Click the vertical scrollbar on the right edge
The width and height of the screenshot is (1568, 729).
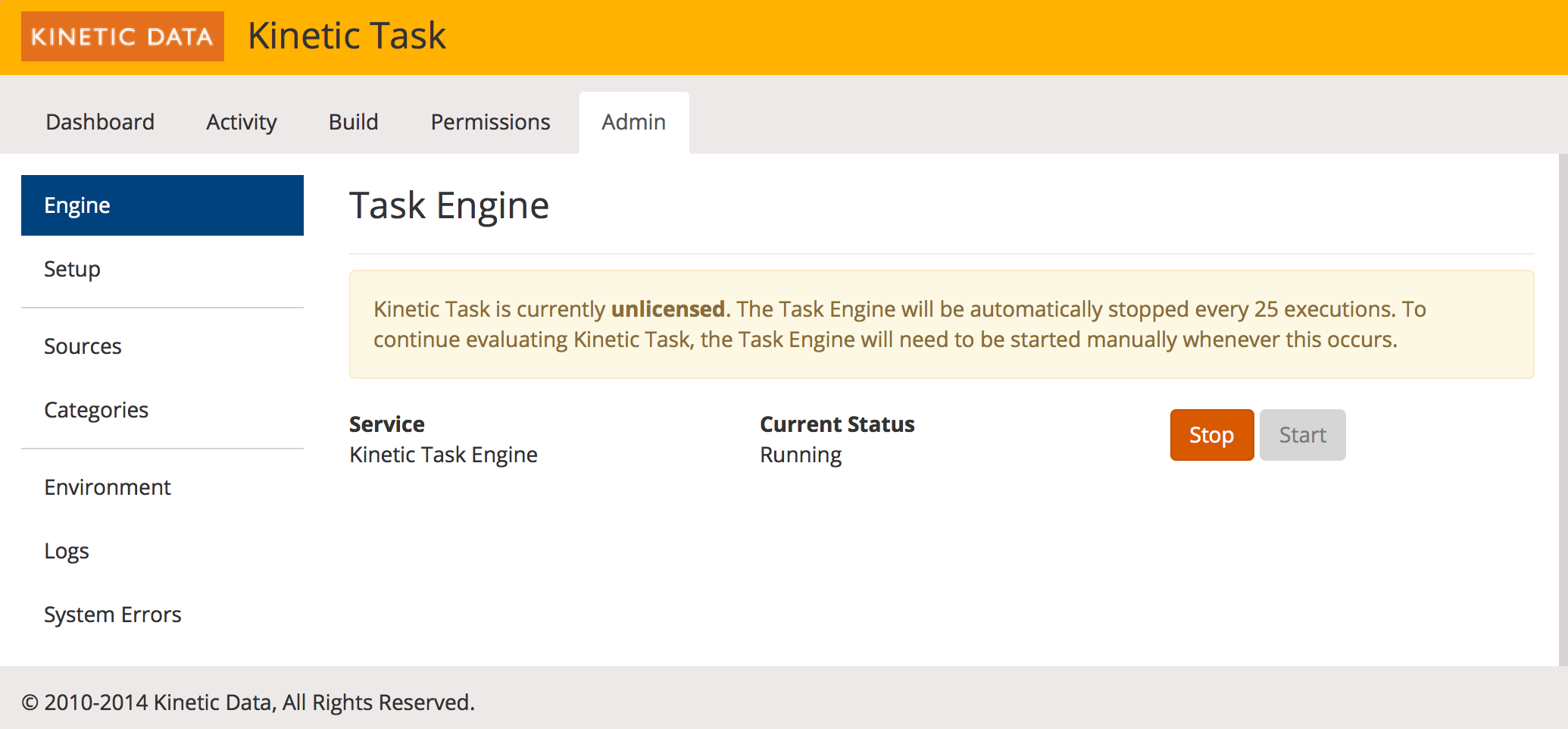pos(1563,409)
